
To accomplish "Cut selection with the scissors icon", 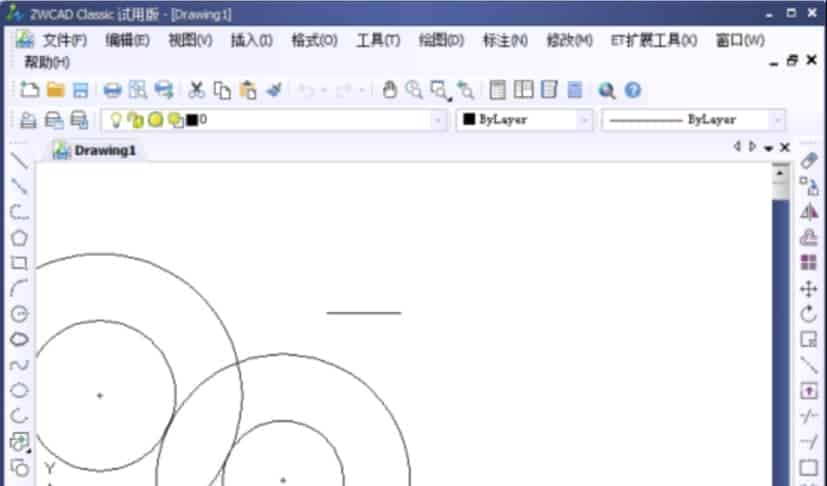I will 196,90.
